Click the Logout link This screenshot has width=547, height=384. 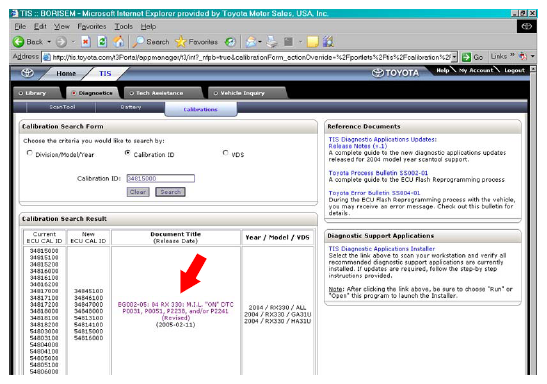click(514, 70)
